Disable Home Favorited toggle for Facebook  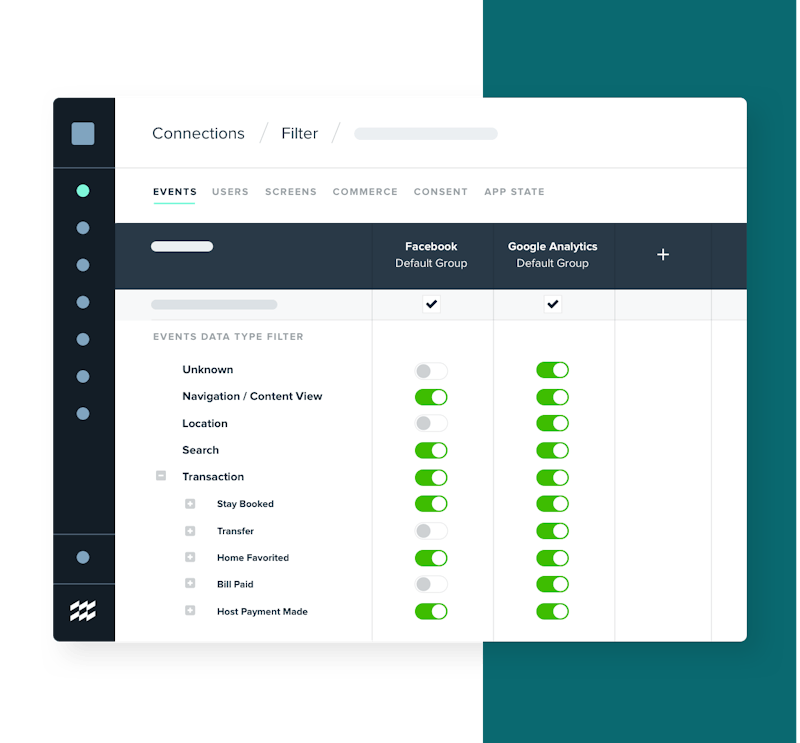click(x=431, y=558)
